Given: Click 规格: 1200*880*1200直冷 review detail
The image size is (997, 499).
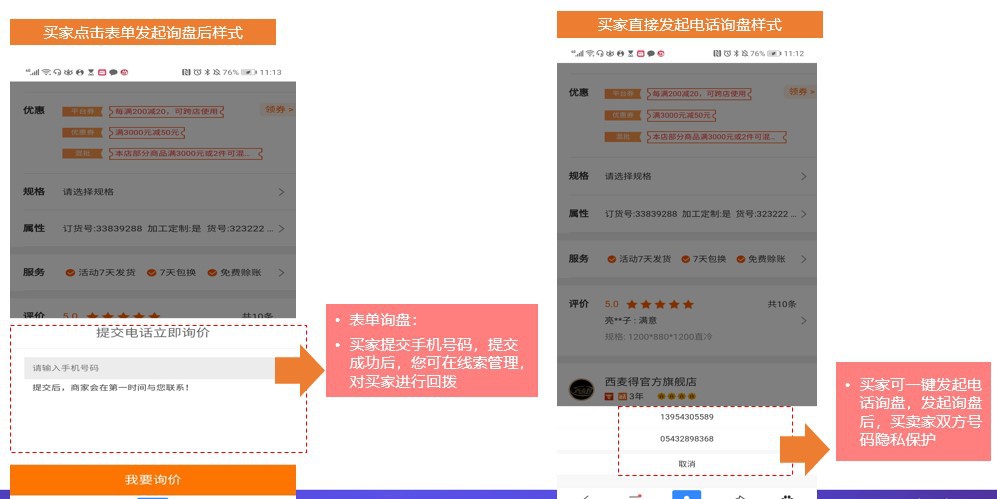Looking at the screenshot, I should [658, 336].
